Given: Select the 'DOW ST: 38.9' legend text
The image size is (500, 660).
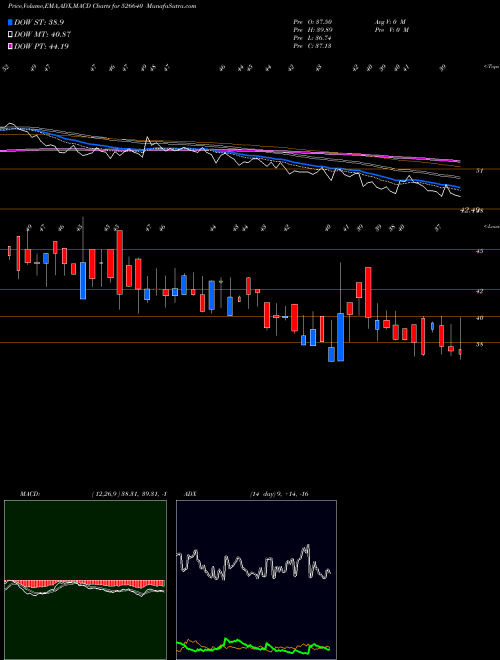Looking at the screenshot, I should click(39, 22).
